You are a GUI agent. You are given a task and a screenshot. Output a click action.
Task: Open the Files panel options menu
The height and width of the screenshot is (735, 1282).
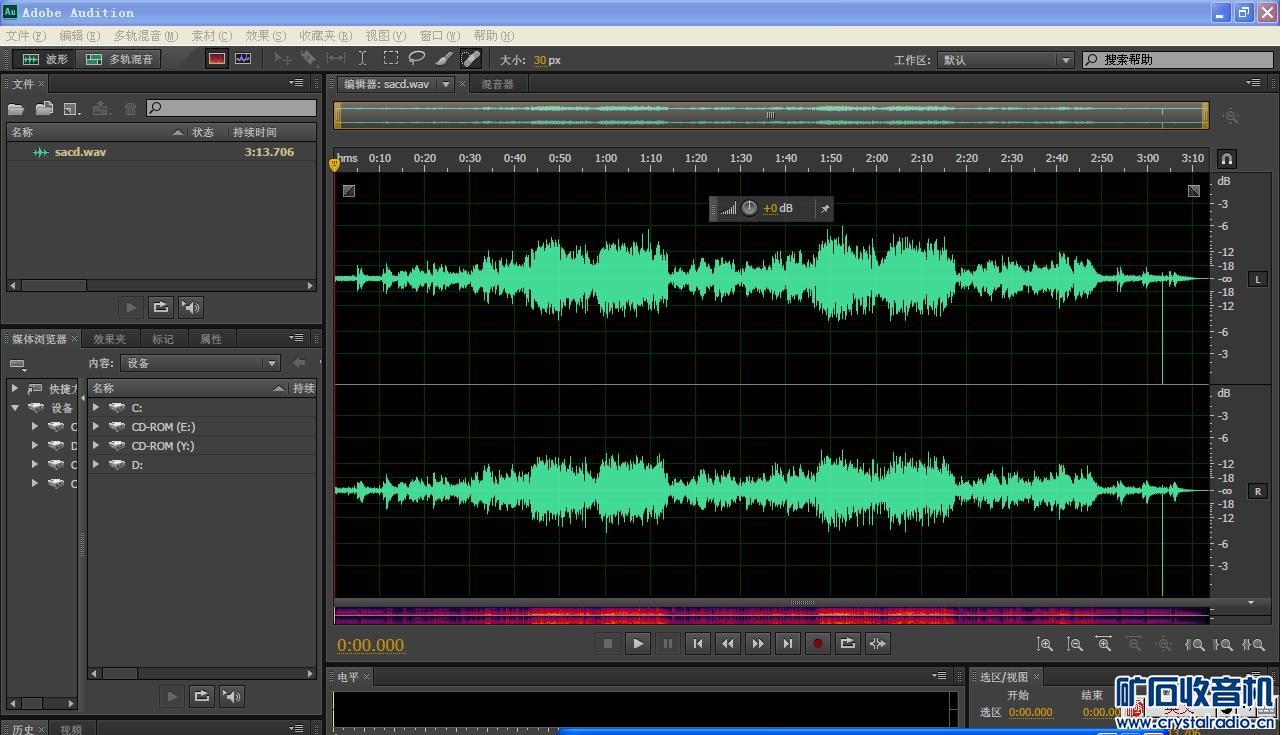click(296, 83)
